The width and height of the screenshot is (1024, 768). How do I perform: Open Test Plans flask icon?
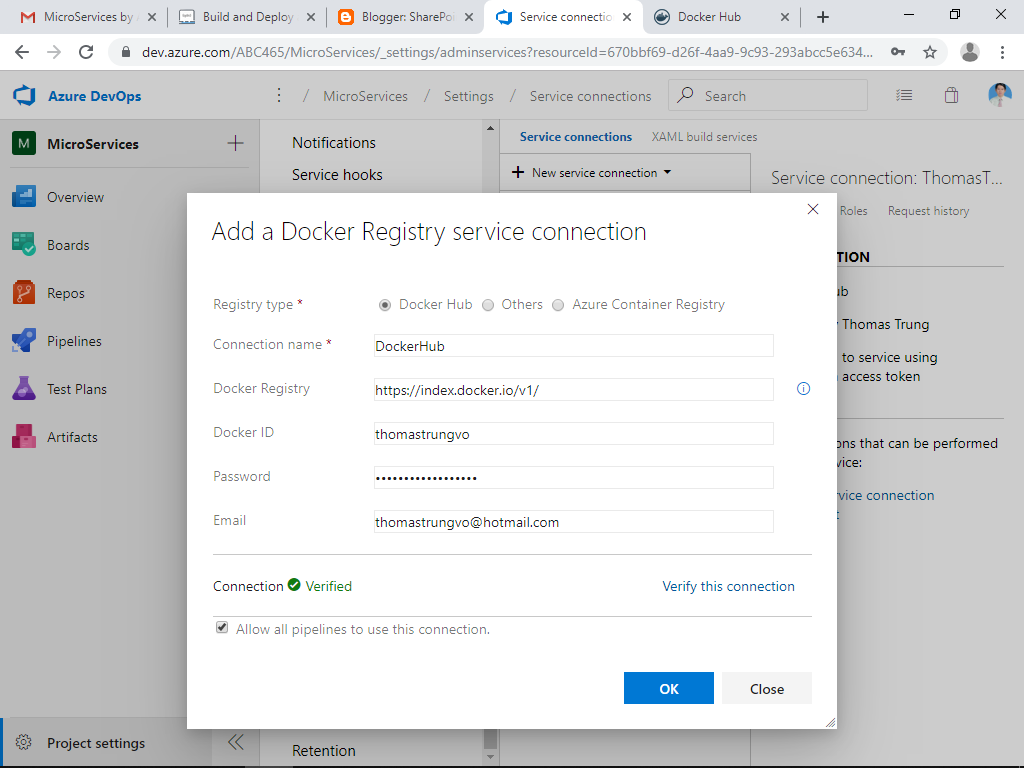(x=24, y=389)
